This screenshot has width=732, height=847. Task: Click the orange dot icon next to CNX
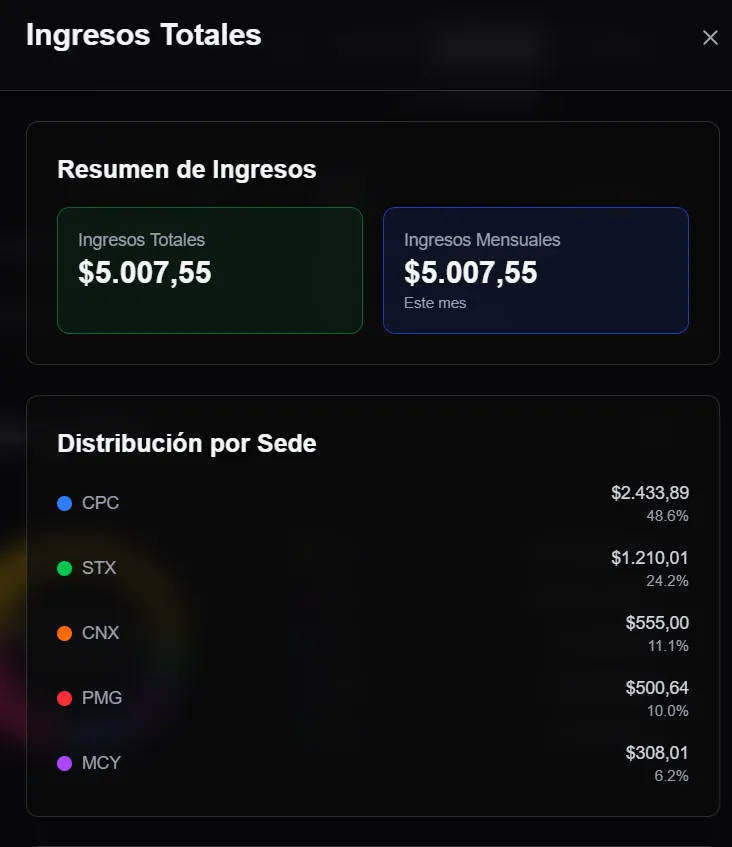62,633
